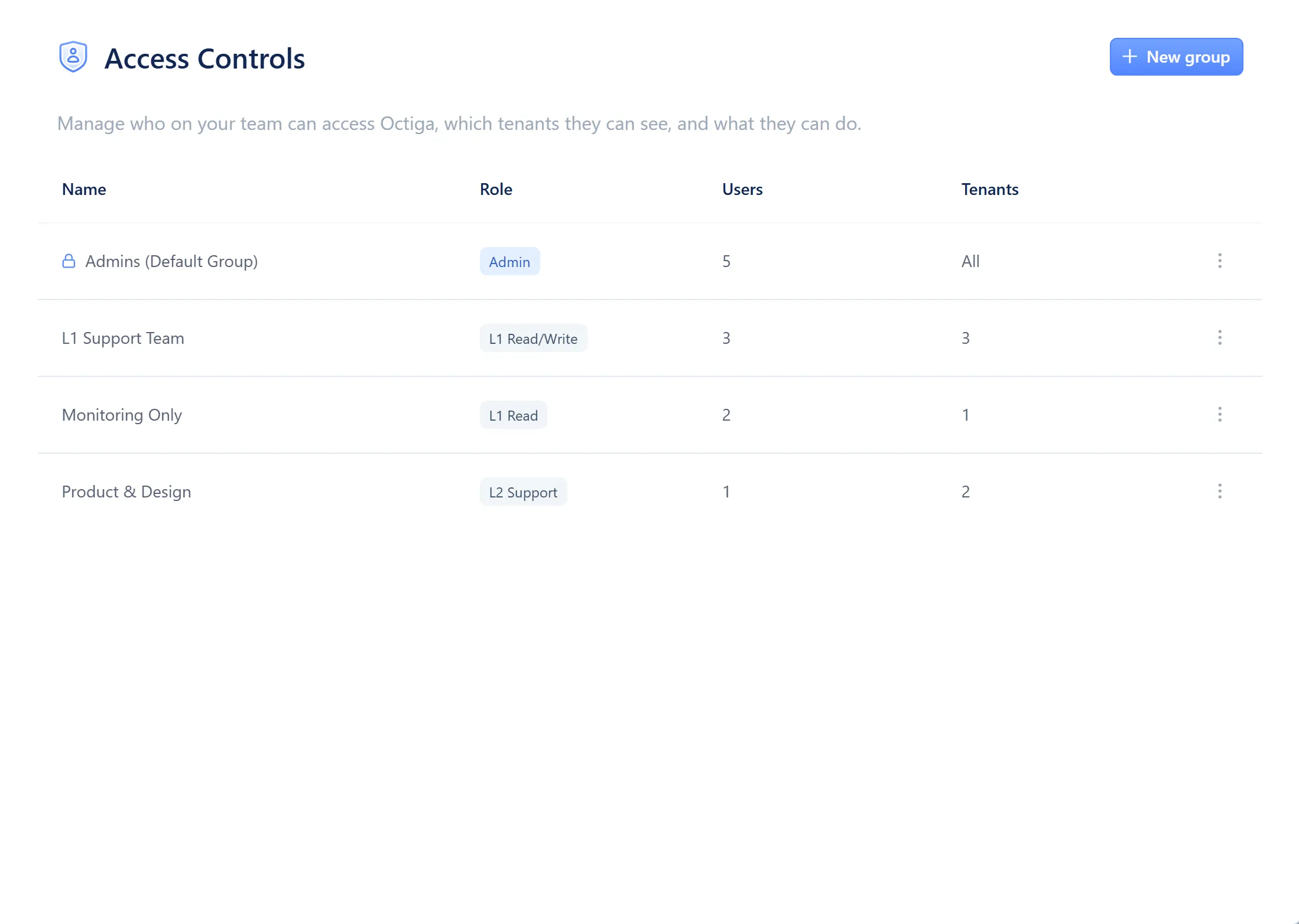Open the three-dot menu for Product & Design

pos(1220,492)
